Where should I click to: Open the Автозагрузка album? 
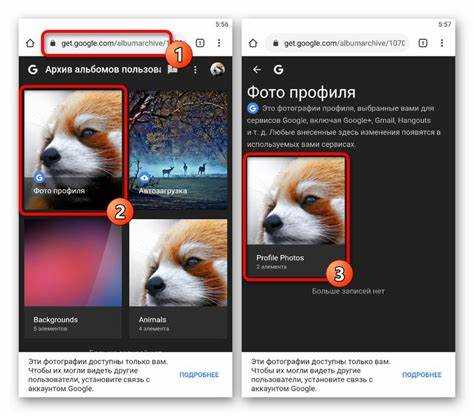(178, 150)
